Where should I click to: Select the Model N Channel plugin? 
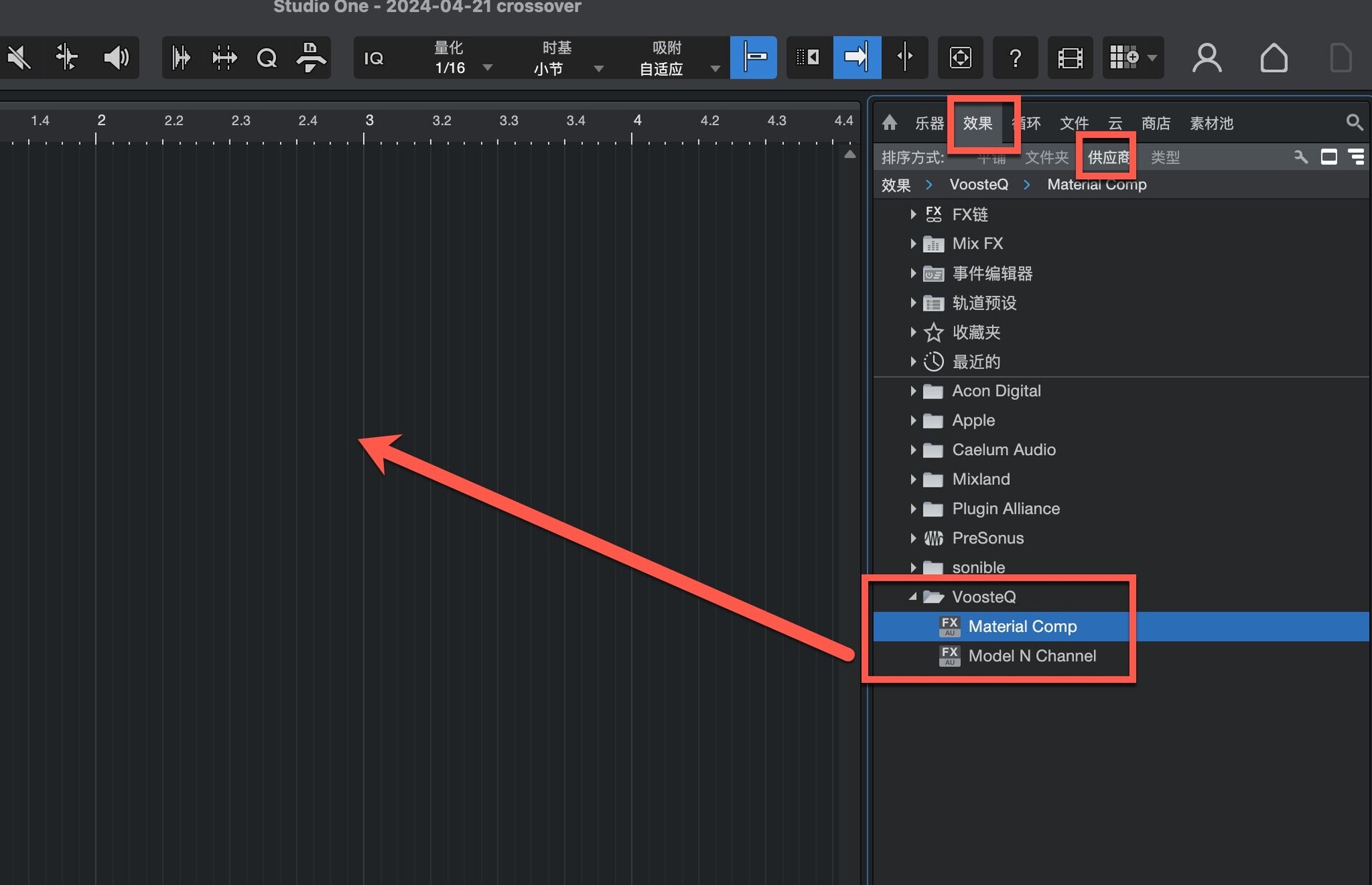click(x=1031, y=656)
